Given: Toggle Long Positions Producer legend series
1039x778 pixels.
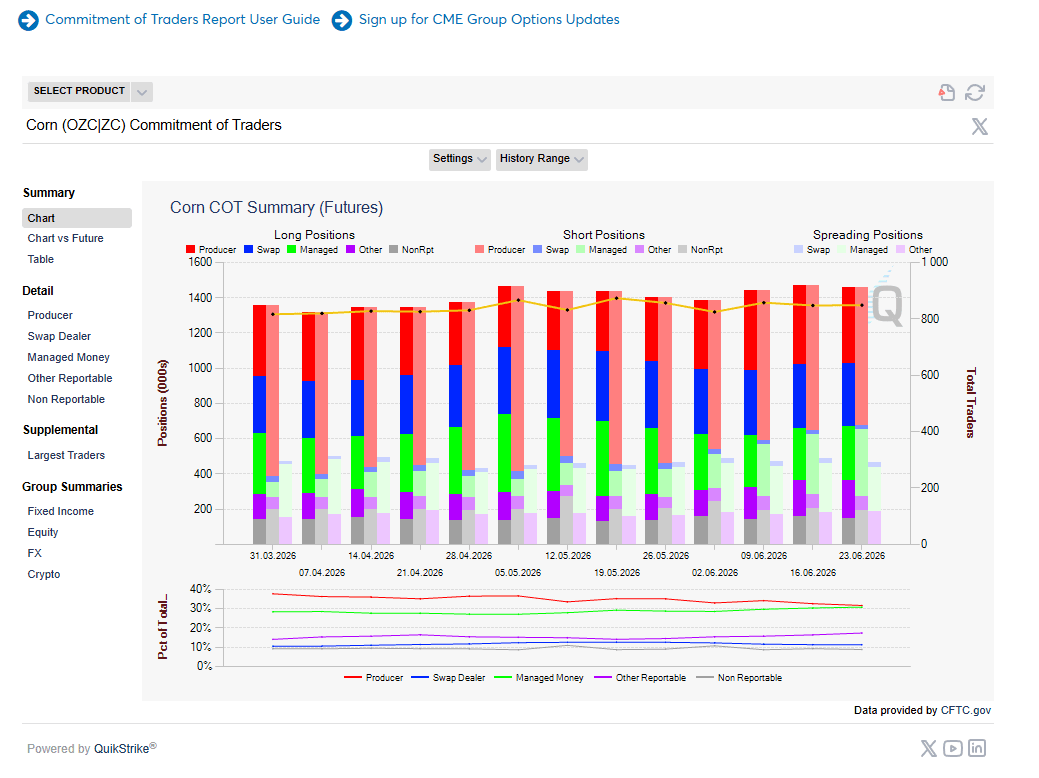Looking at the screenshot, I should [x=211, y=250].
